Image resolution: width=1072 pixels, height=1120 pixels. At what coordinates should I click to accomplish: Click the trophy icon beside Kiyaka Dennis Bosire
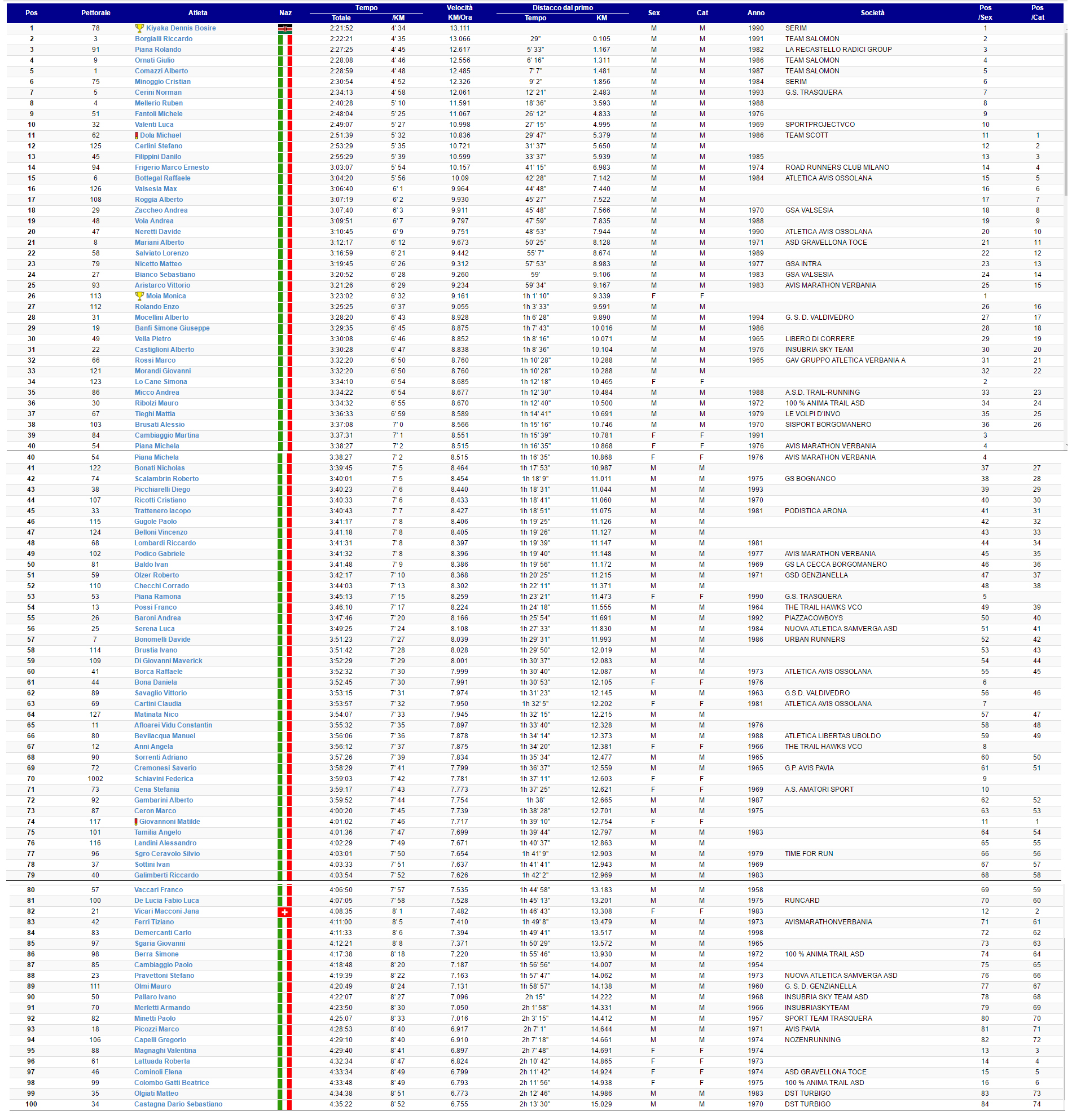click(x=139, y=28)
